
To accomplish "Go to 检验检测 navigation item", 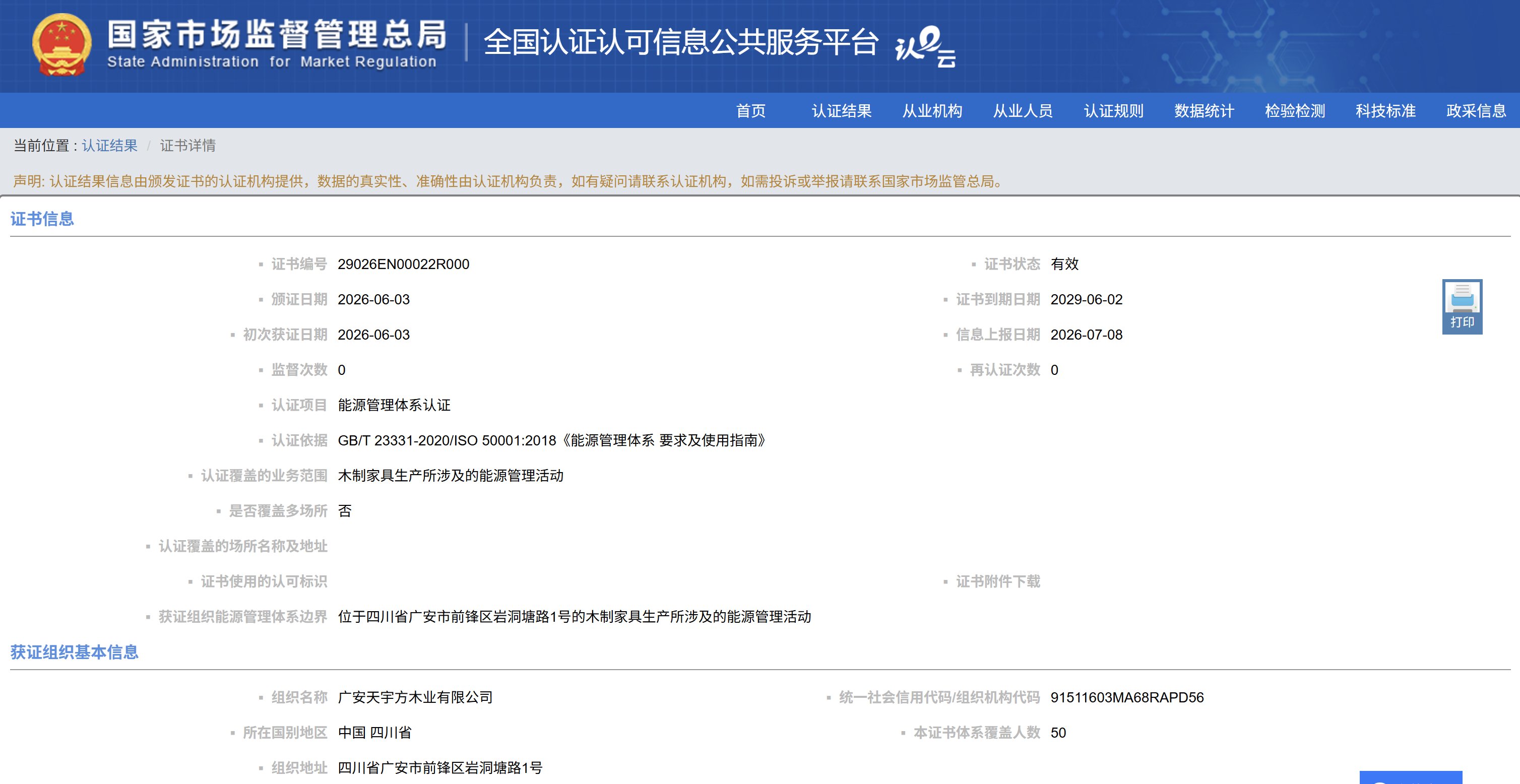I will (x=1295, y=111).
